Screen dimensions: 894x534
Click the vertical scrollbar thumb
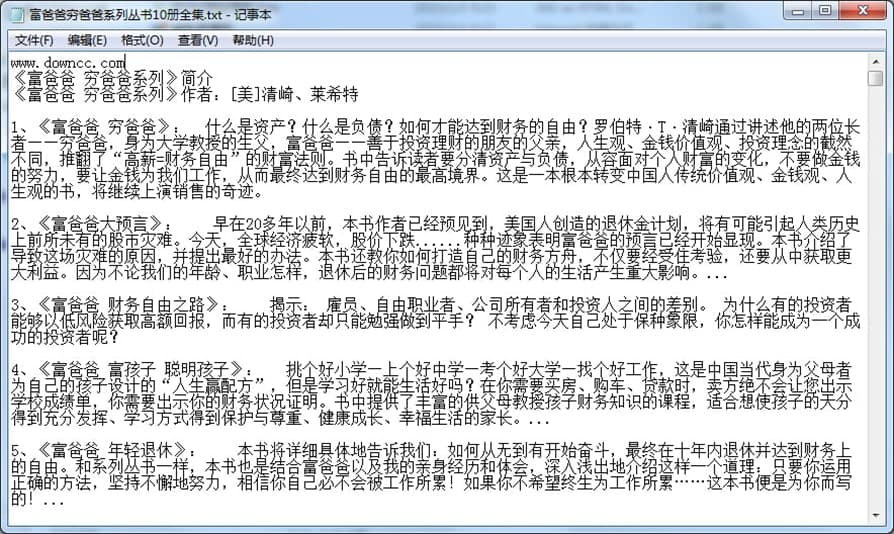pyautogui.click(x=875, y=78)
